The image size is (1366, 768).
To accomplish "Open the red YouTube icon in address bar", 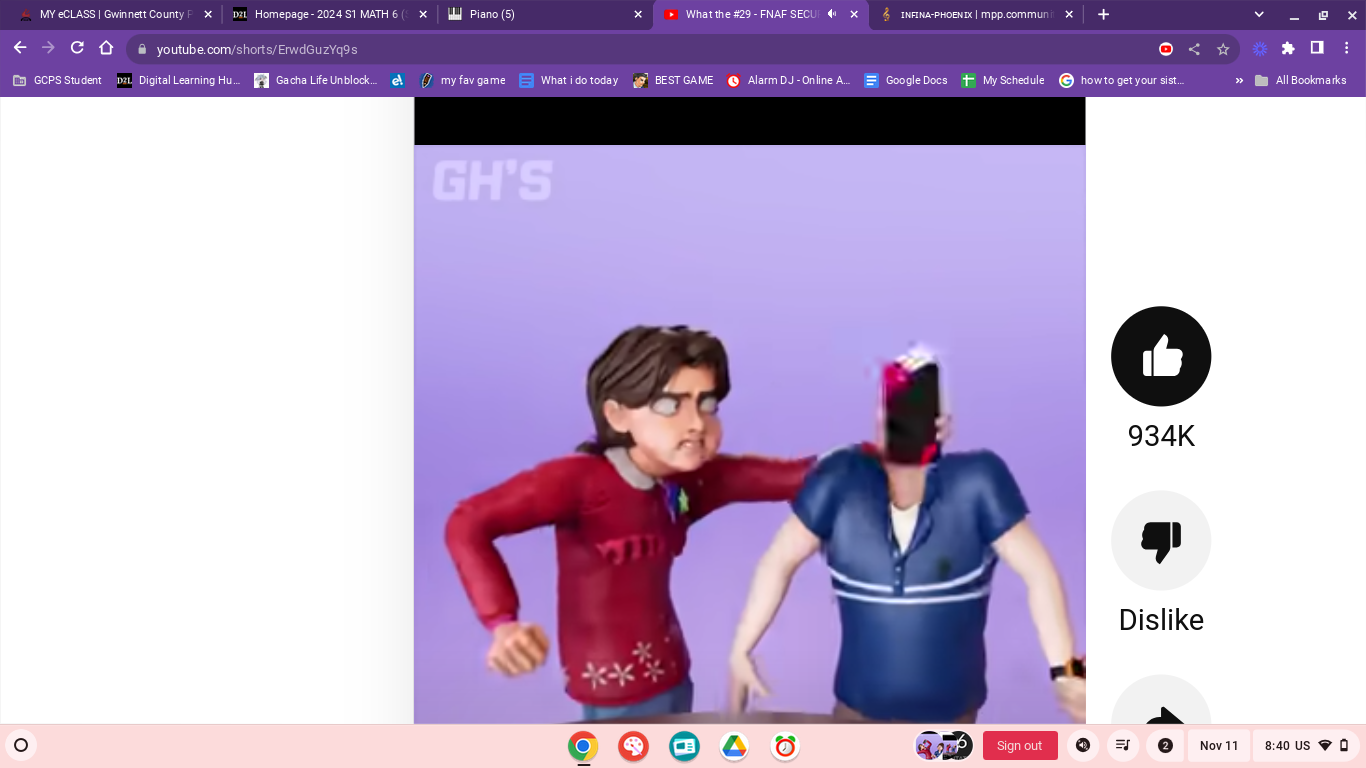I will click(x=1166, y=49).
